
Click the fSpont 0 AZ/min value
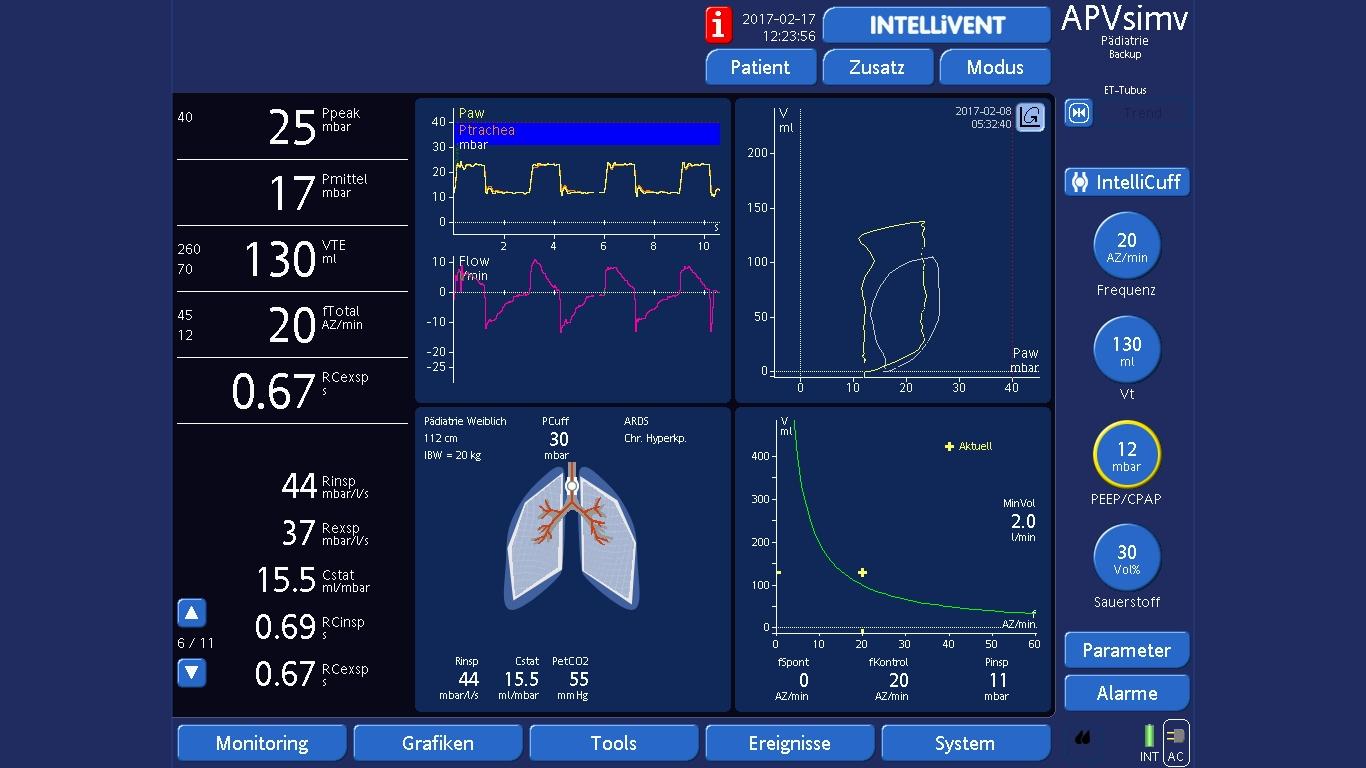[x=794, y=678]
